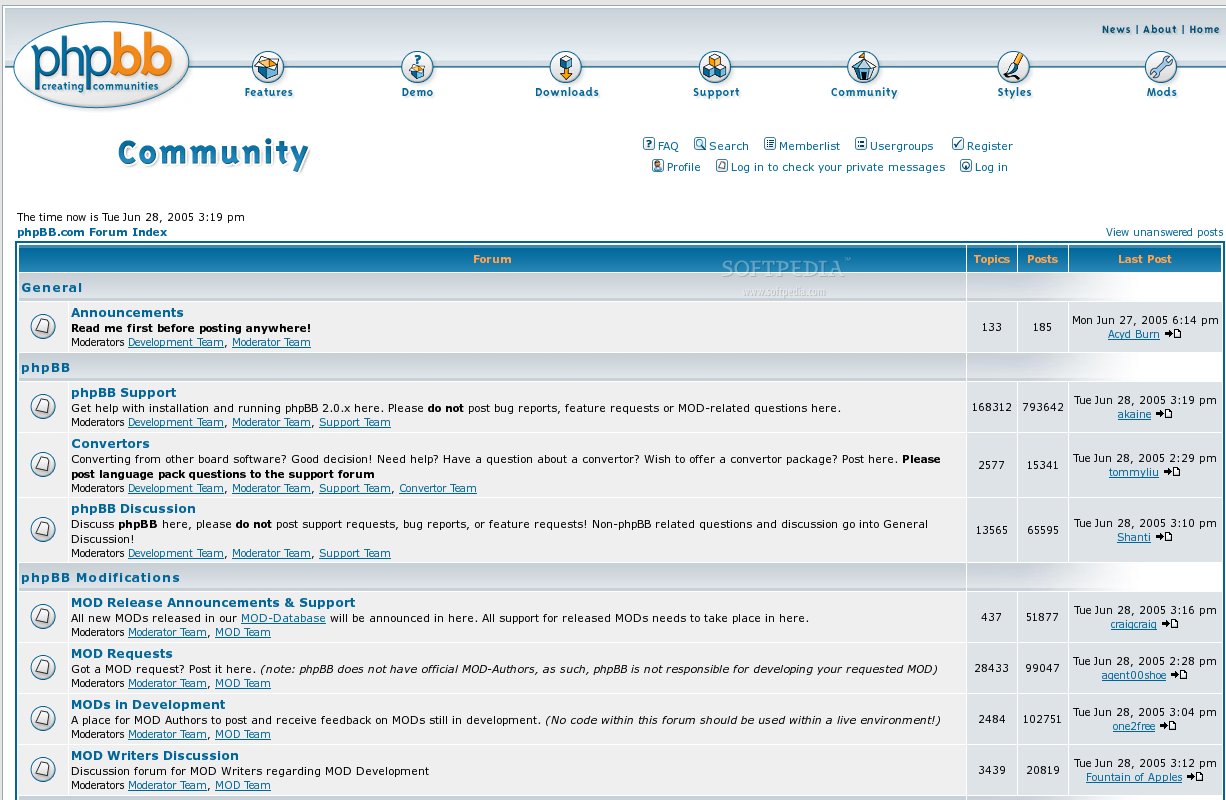View latest post icon next to tommyliu
This screenshot has height=800, width=1226.
pyautogui.click(x=1172, y=472)
